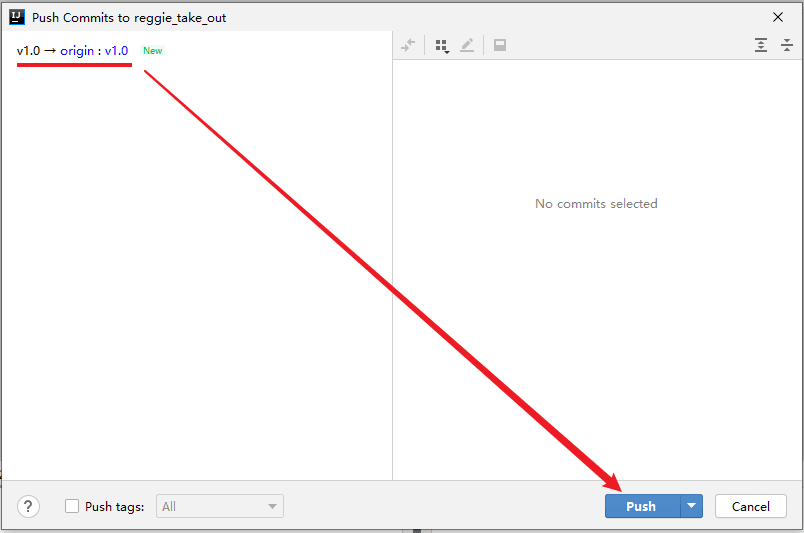Click the green New label
This screenshot has width=804, height=533.
[x=152, y=51]
